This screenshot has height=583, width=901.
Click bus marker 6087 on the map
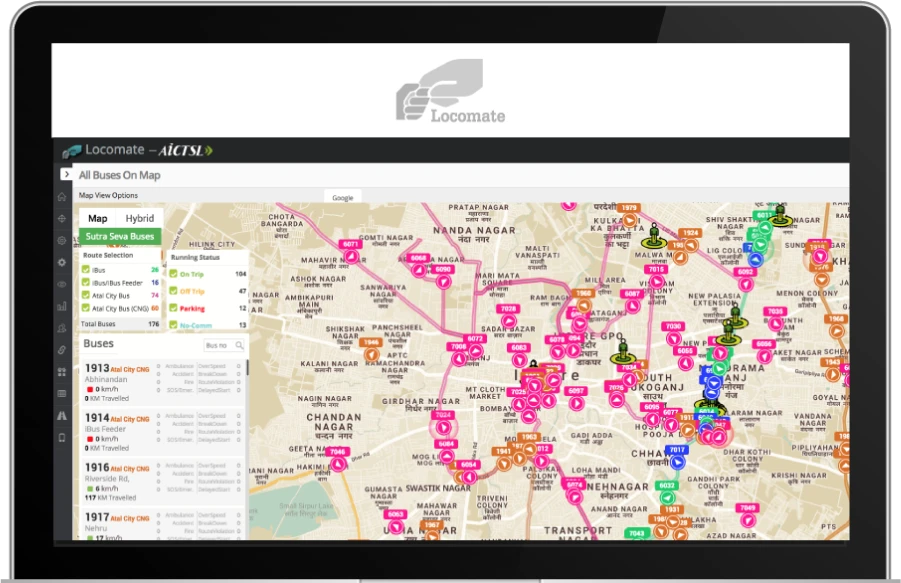click(632, 300)
